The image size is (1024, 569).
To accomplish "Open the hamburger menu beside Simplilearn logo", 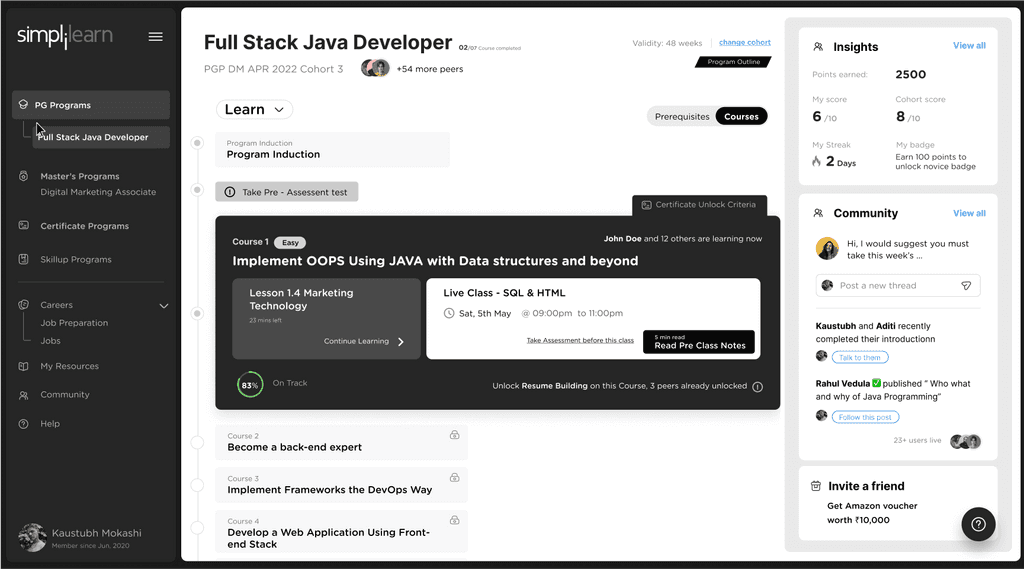I will [x=155, y=37].
